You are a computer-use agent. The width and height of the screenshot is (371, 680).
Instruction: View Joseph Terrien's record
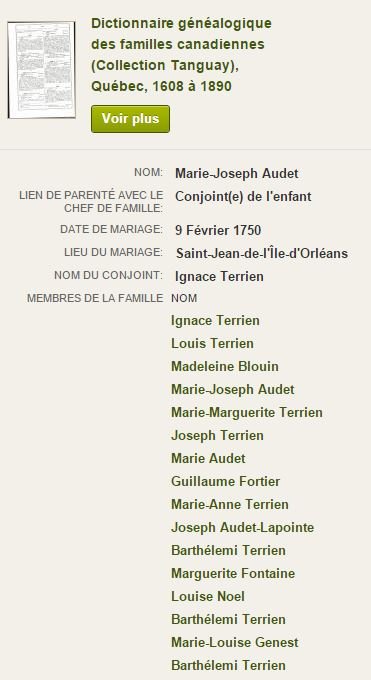[x=217, y=435]
